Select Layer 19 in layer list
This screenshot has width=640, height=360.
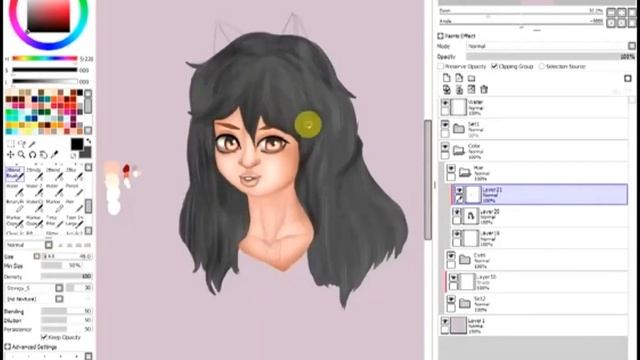(x=539, y=238)
